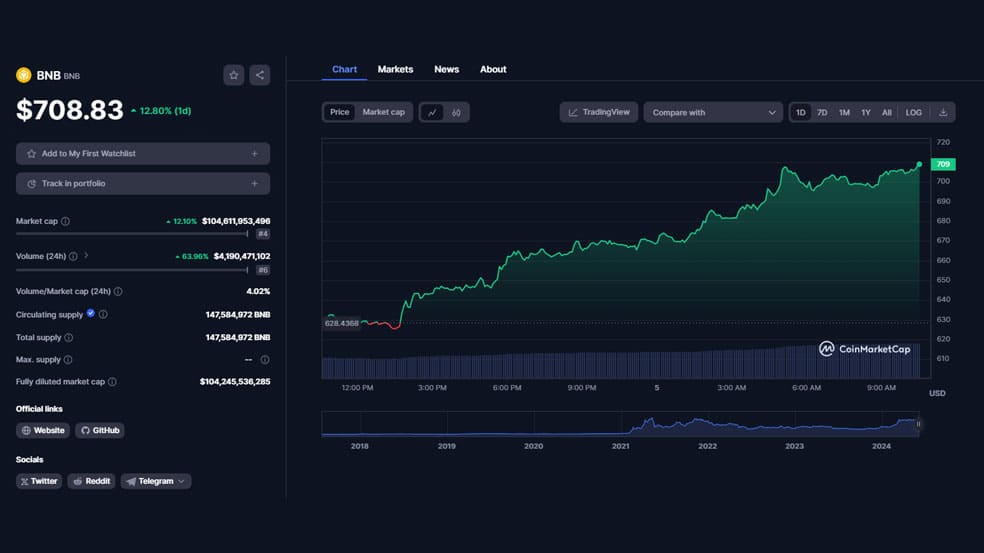Click the 12:00 PM axis label
984x553 pixels.
tap(357, 388)
